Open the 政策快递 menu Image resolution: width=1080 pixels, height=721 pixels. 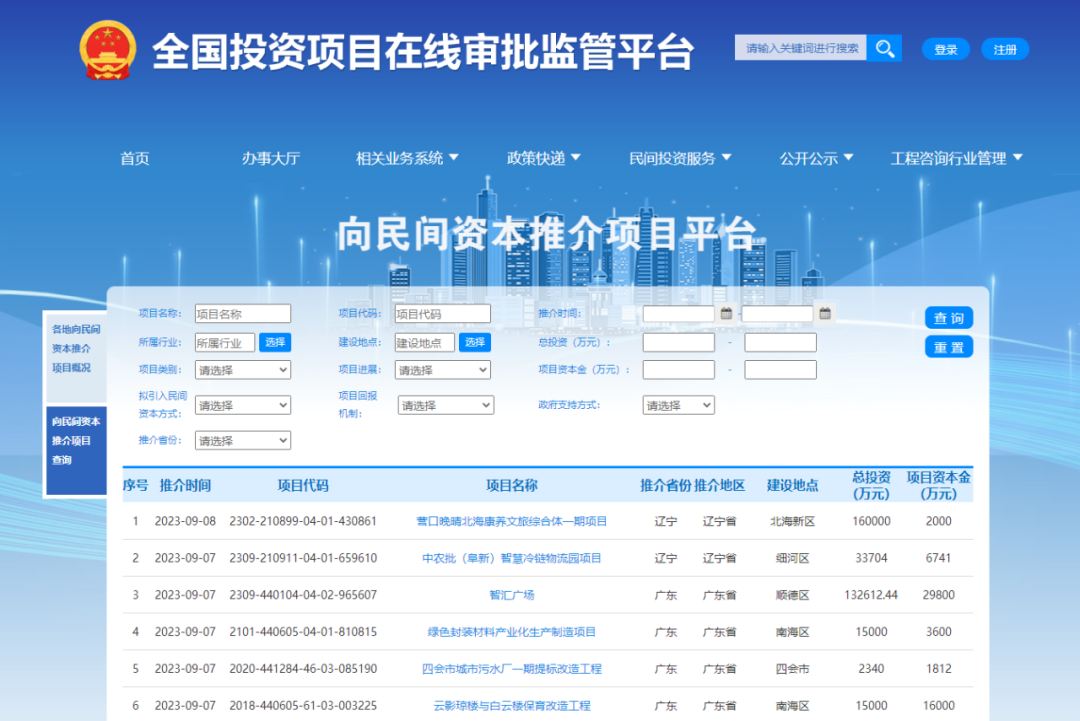click(x=543, y=158)
